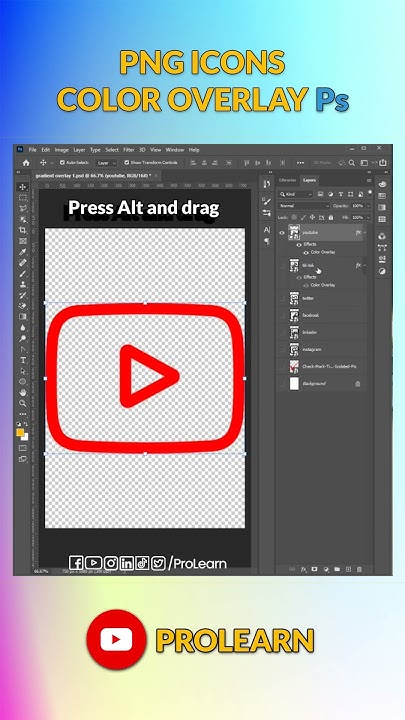Select the Clone Stamp tool

[x=22, y=284]
